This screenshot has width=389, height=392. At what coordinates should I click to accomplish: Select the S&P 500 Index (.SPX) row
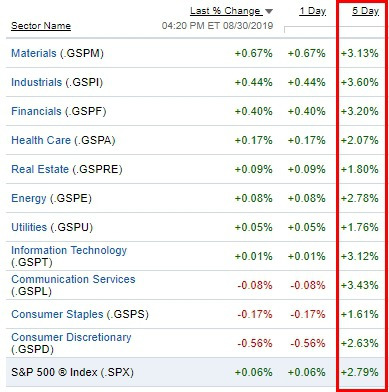click(x=195, y=372)
